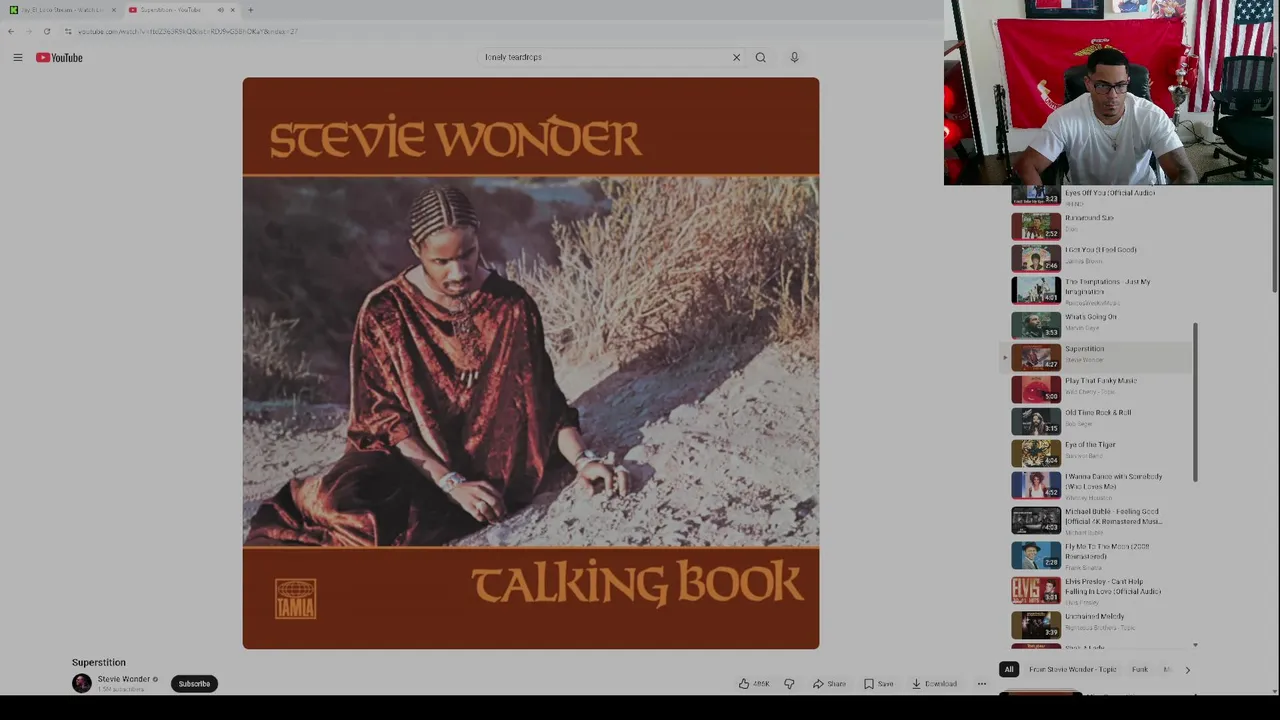Subscribe to Stevie Wonder channel
Screen dimensions: 1280x720
pyautogui.click(x=194, y=684)
